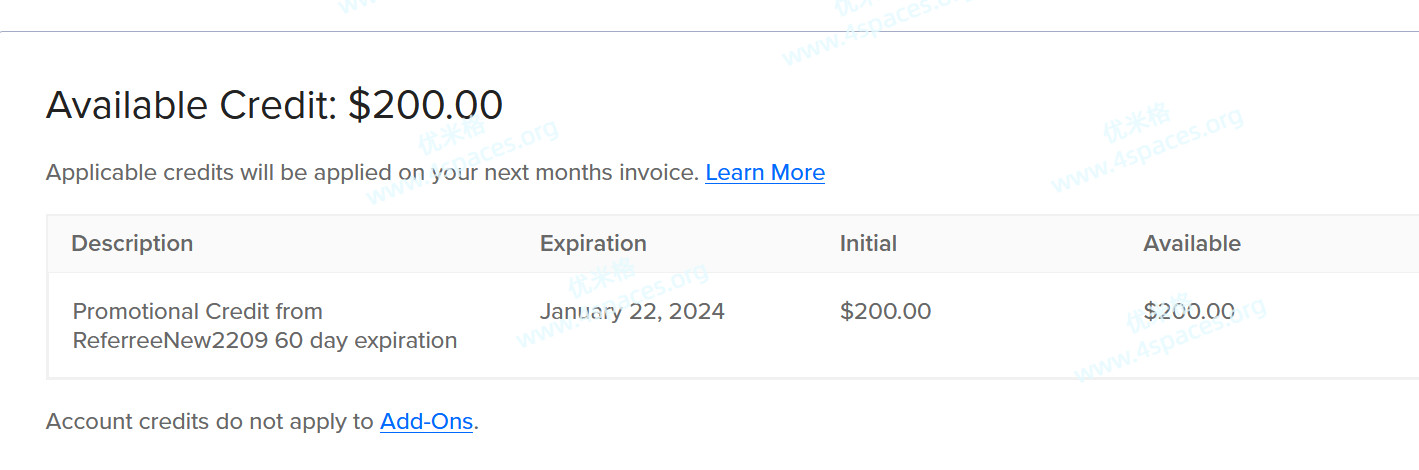Click the $200.00 amount in the heading
This screenshot has width=1419, height=470.
425,105
